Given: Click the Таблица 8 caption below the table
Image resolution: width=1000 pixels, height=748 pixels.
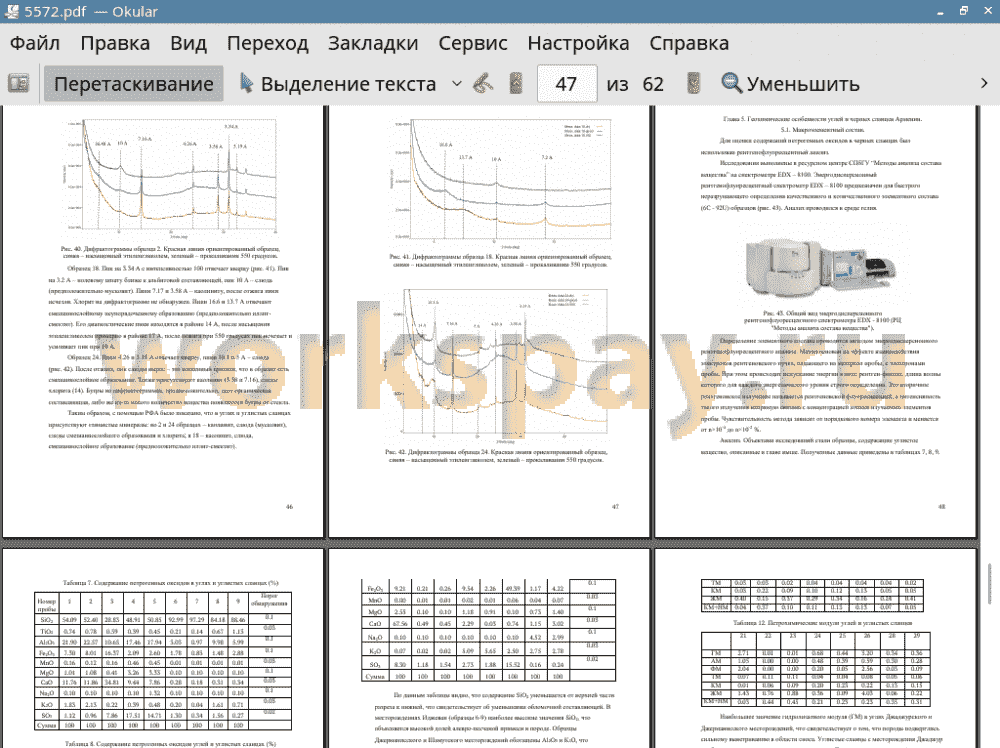Looking at the screenshot, I should (x=170, y=744).
